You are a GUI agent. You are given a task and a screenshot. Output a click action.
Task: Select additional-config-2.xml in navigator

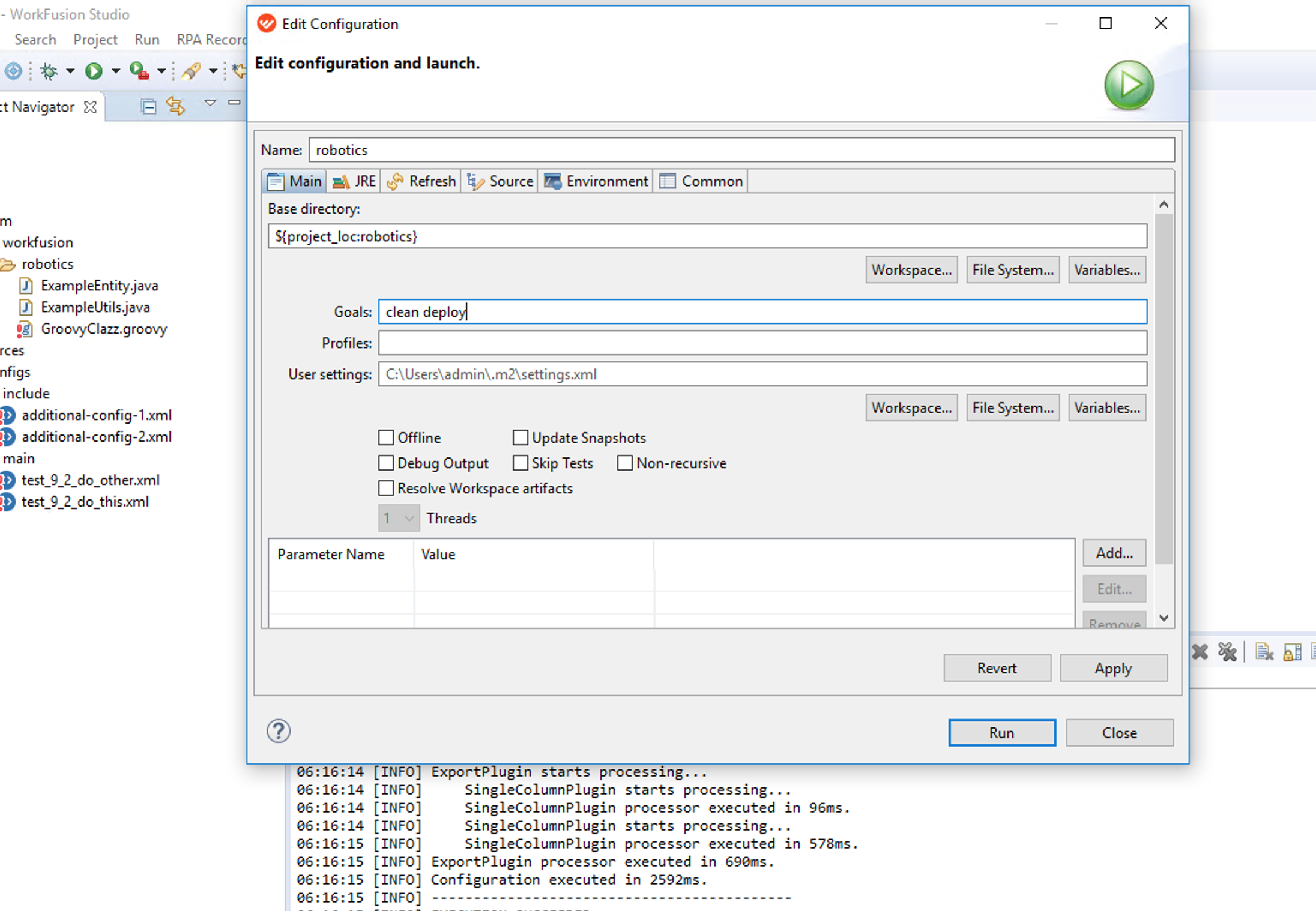96,437
